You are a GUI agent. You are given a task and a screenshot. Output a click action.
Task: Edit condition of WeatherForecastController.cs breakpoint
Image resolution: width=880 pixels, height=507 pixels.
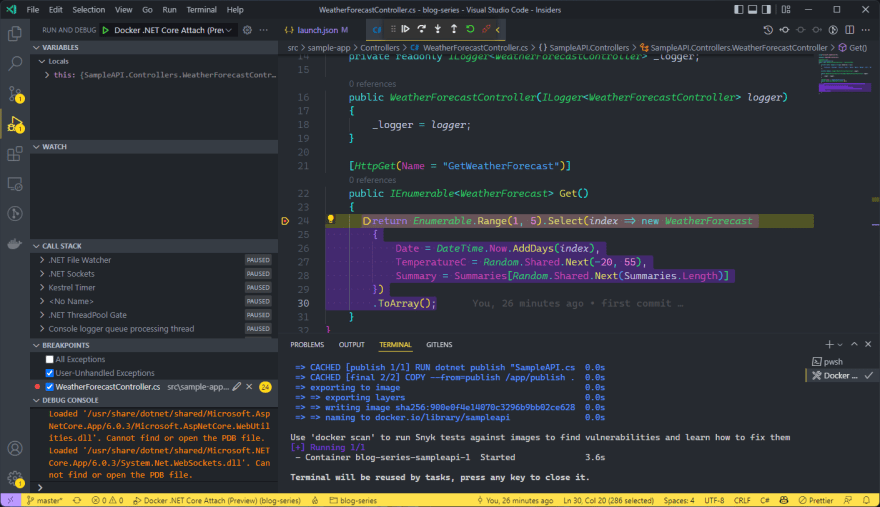pyautogui.click(x=237, y=386)
